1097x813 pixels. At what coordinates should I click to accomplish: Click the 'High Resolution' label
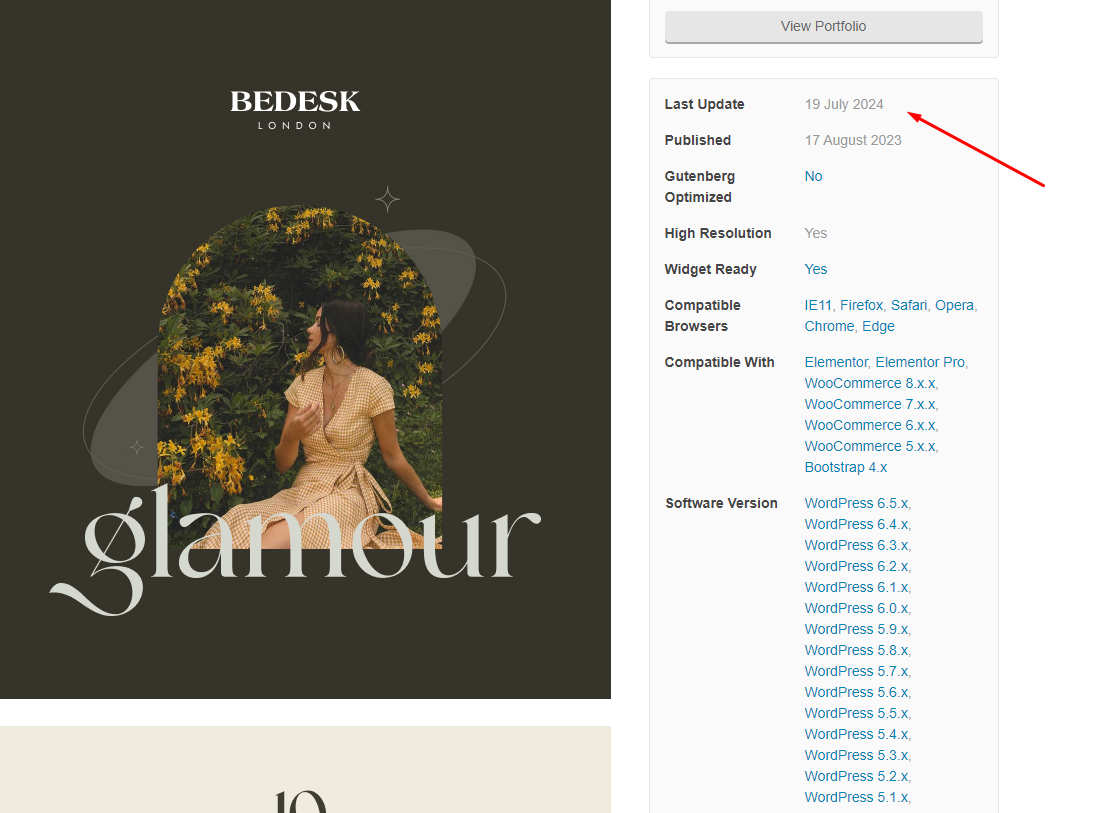718,234
